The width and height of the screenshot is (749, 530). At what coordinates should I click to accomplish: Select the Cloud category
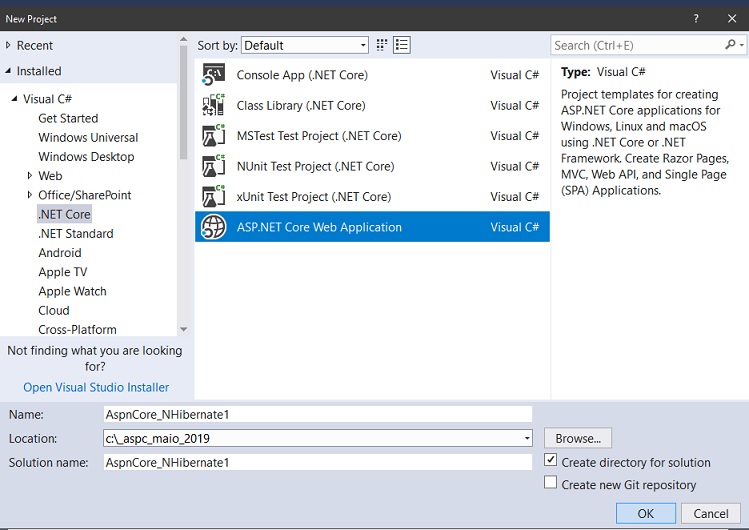pos(54,310)
